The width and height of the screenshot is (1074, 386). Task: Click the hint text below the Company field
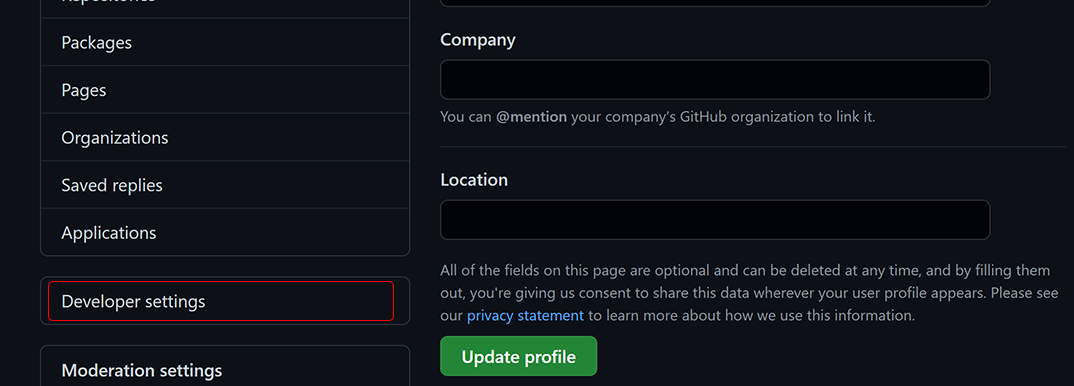(x=658, y=116)
